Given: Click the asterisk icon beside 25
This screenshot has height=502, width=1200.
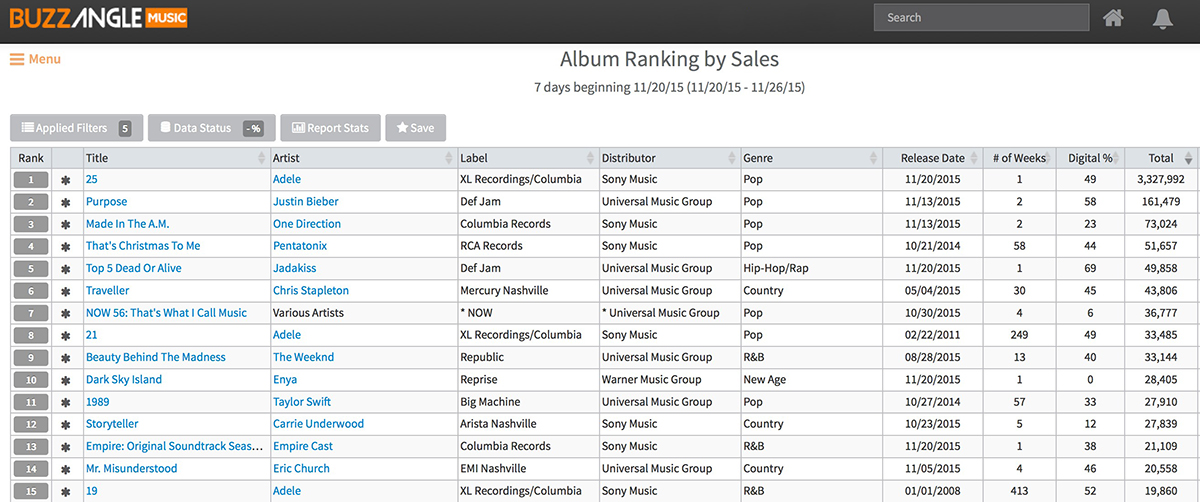Looking at the screenshot, I should pyautogui.click(x=66, y=180).
